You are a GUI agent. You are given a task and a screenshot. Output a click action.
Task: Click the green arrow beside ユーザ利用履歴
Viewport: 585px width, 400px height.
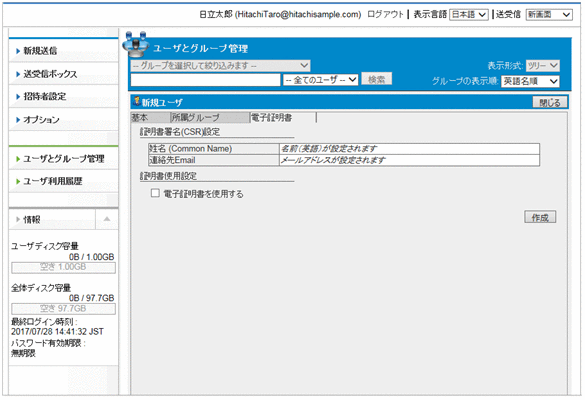[x=18, y=181]
